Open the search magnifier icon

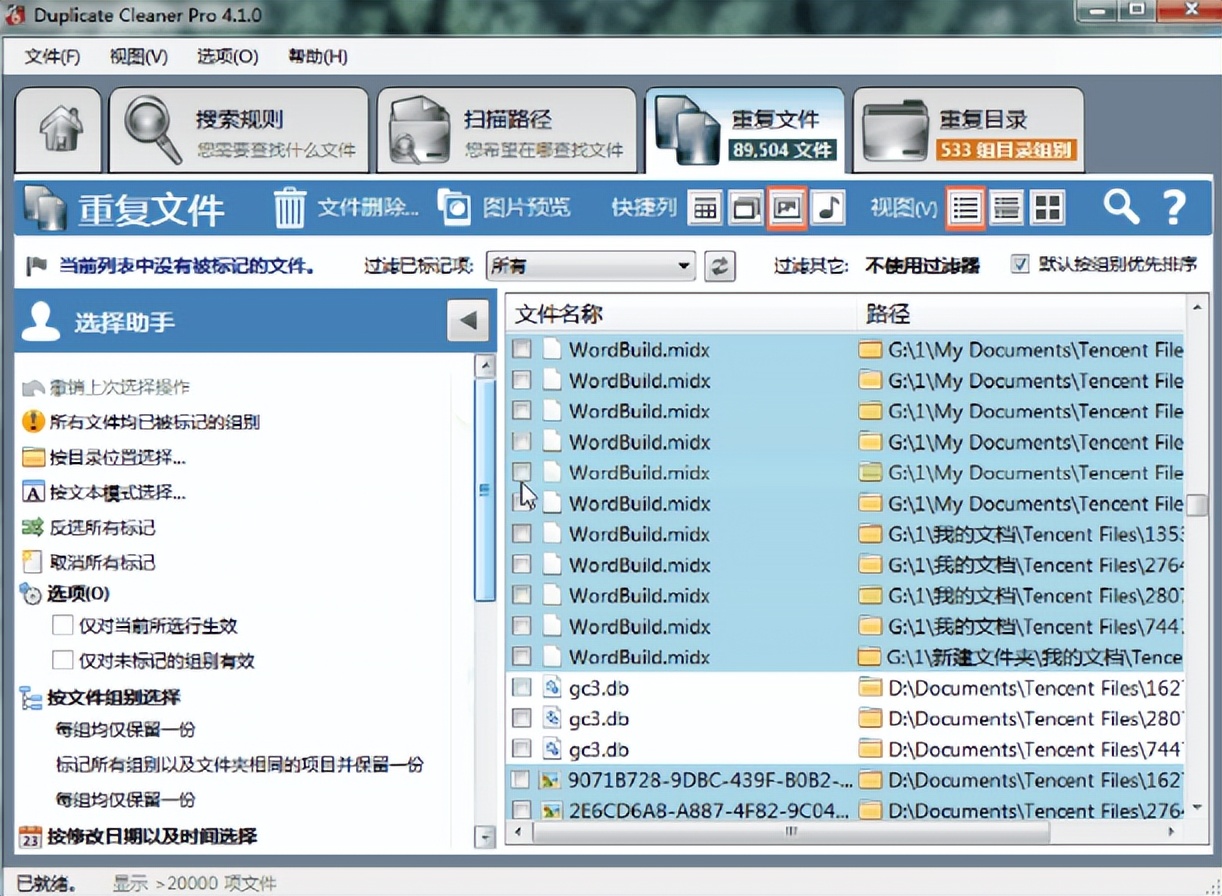[1120, 208]
